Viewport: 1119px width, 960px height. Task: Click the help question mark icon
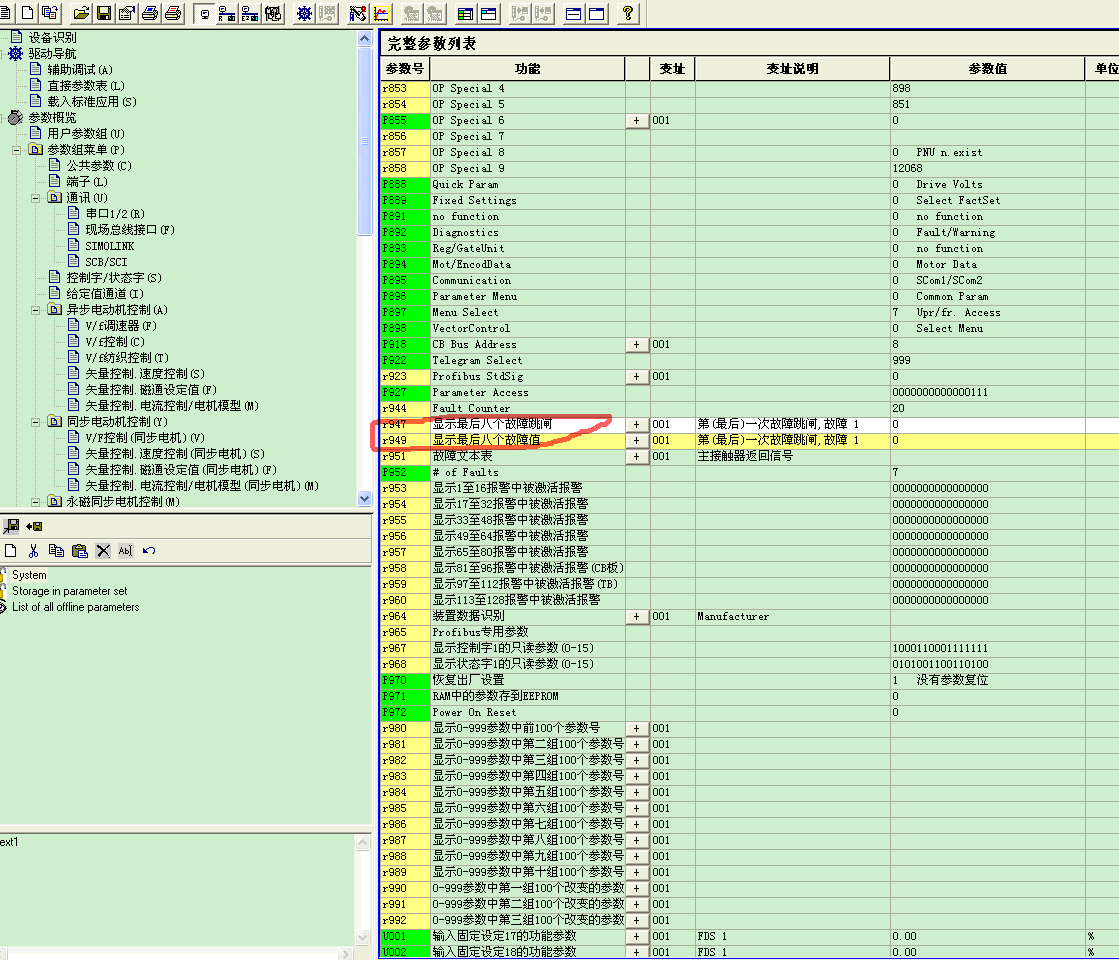point(627,13)
